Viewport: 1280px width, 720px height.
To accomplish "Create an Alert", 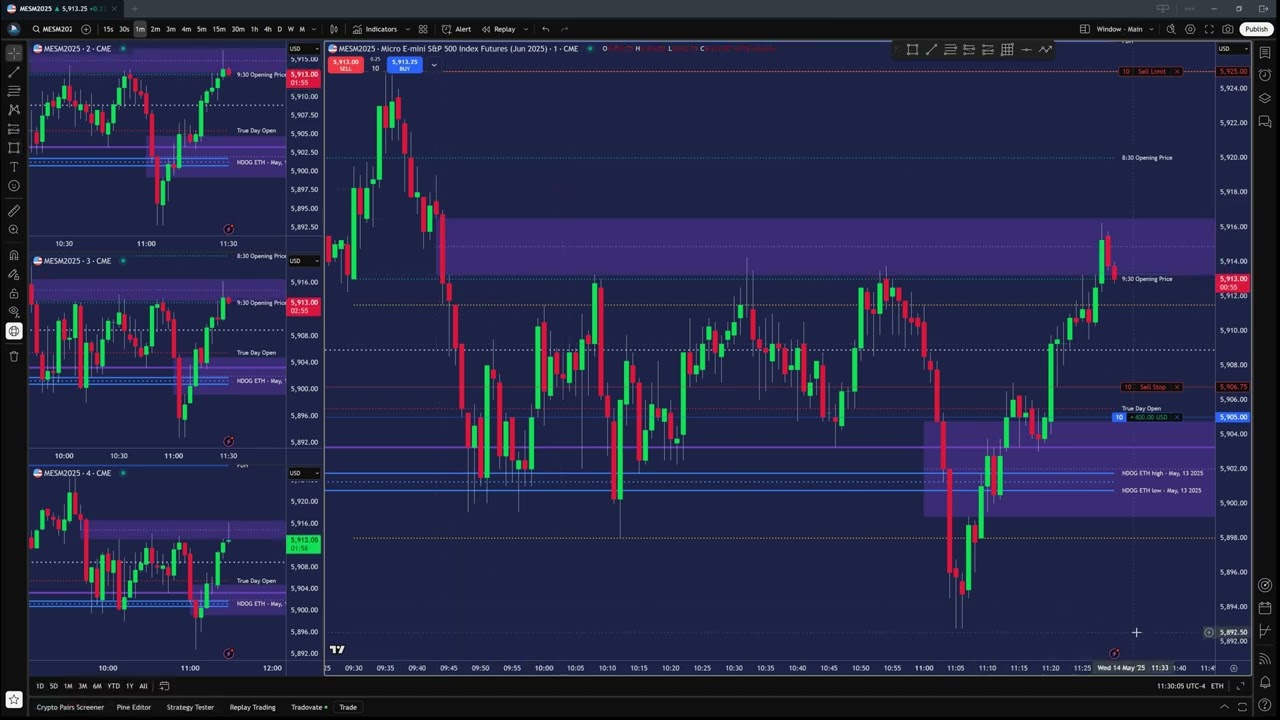I will tap(456, 29).
